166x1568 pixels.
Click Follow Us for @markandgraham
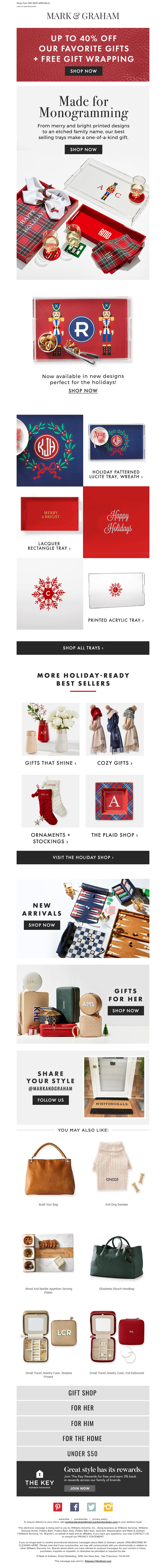[50, 1100]
